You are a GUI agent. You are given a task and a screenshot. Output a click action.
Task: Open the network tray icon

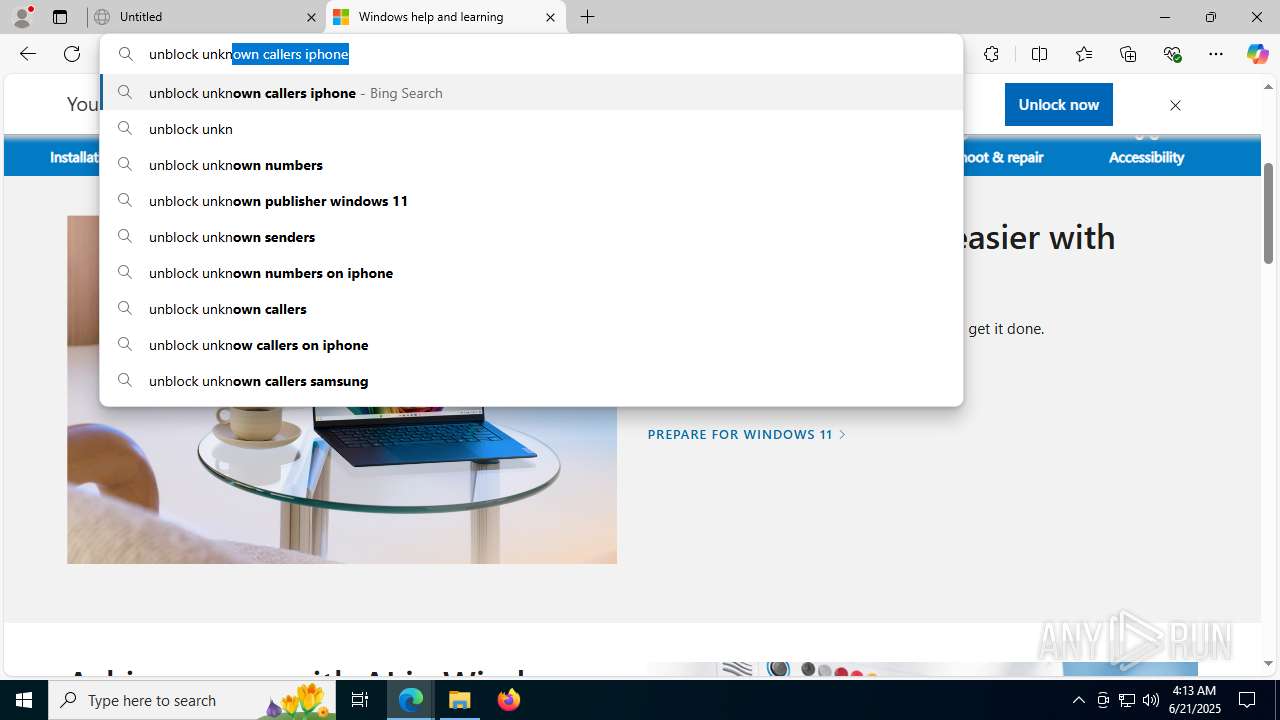pyautogui.click(x=1127, y=700)
